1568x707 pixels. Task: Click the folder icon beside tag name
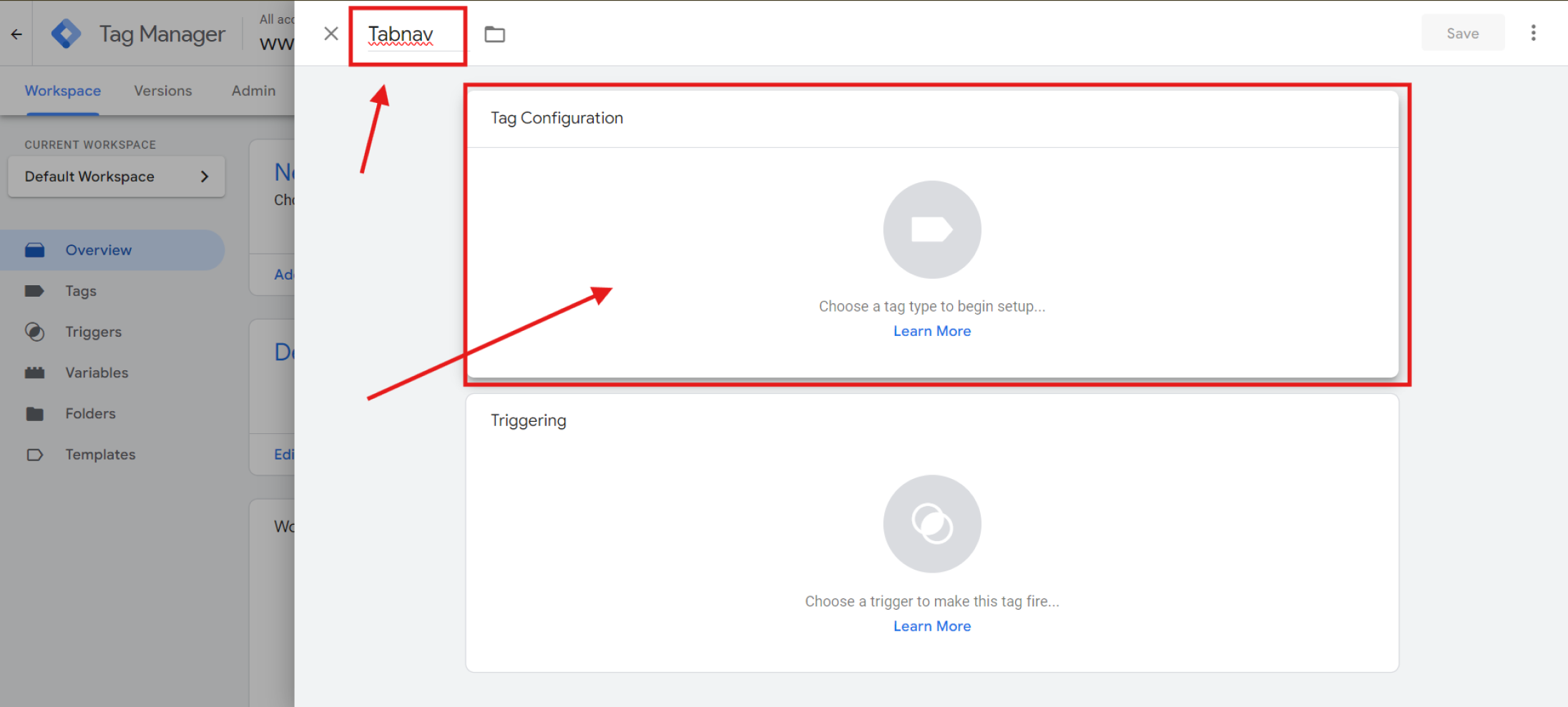(494, 34)
